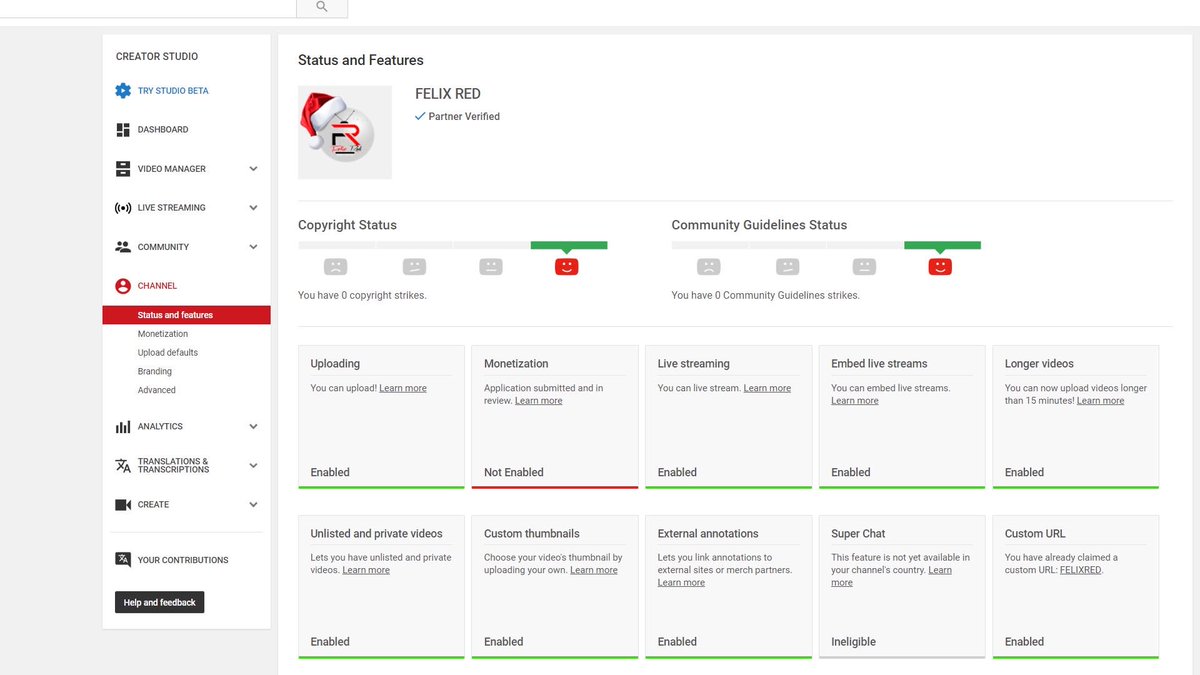Open the Branding settings page

click(155, 372)
